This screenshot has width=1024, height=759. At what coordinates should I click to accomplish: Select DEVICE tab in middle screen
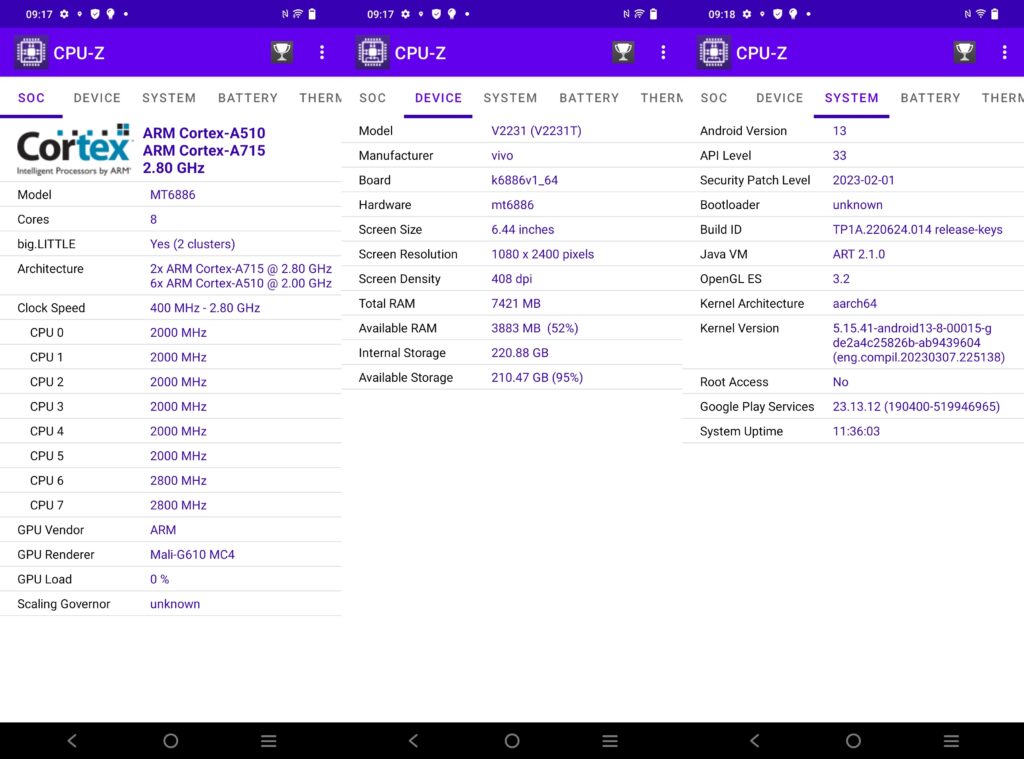point(438,98)
